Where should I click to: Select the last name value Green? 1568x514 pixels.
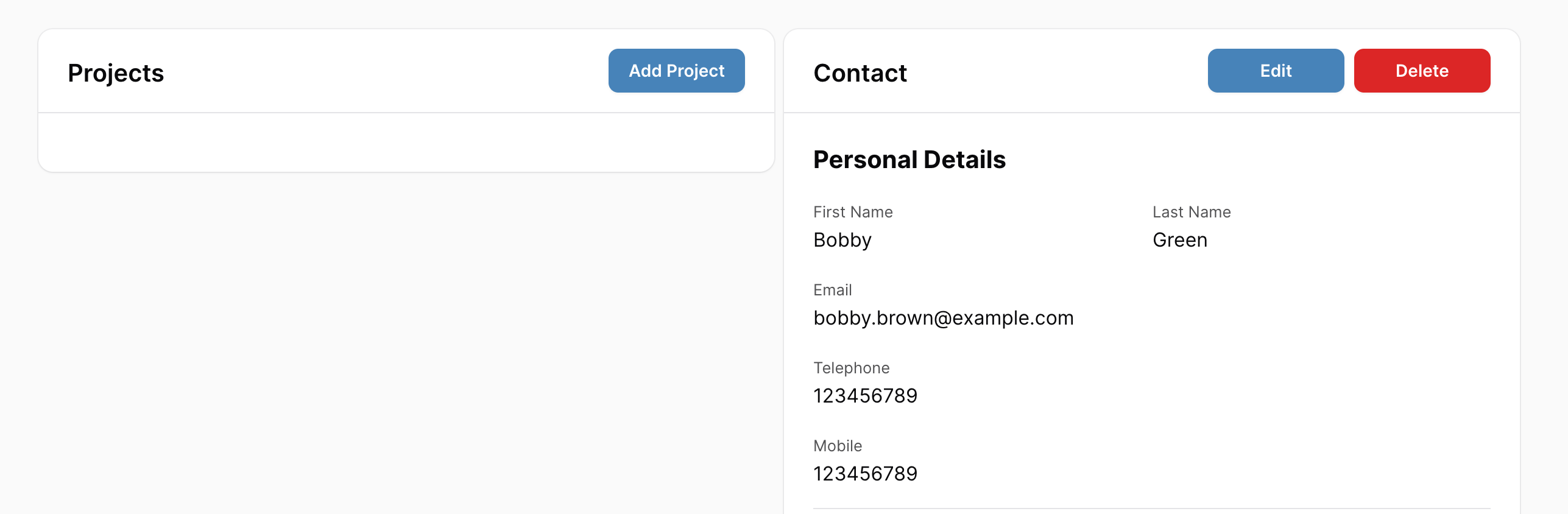[1179, 240]
